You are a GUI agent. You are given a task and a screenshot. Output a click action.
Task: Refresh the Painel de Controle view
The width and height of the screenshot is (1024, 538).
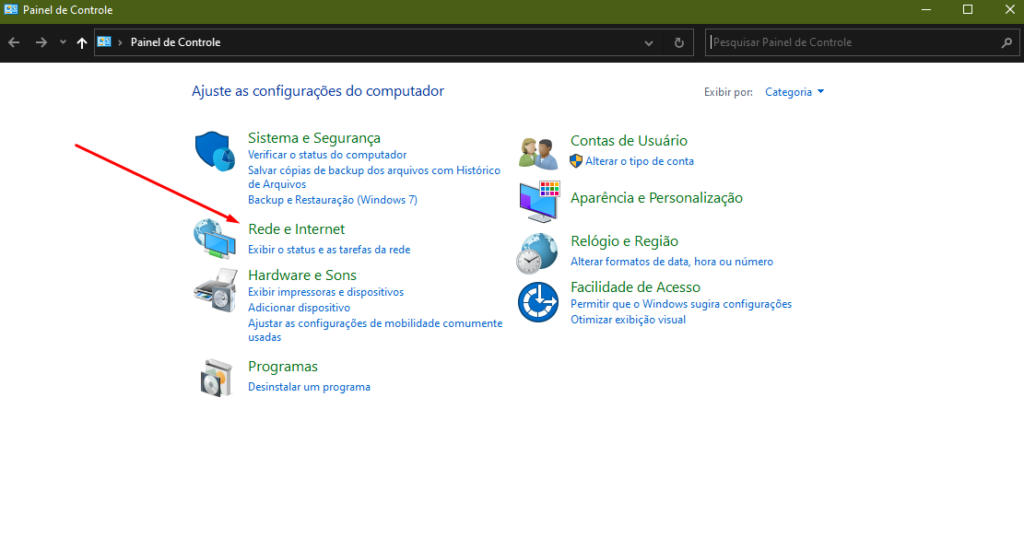pos(679,42)
